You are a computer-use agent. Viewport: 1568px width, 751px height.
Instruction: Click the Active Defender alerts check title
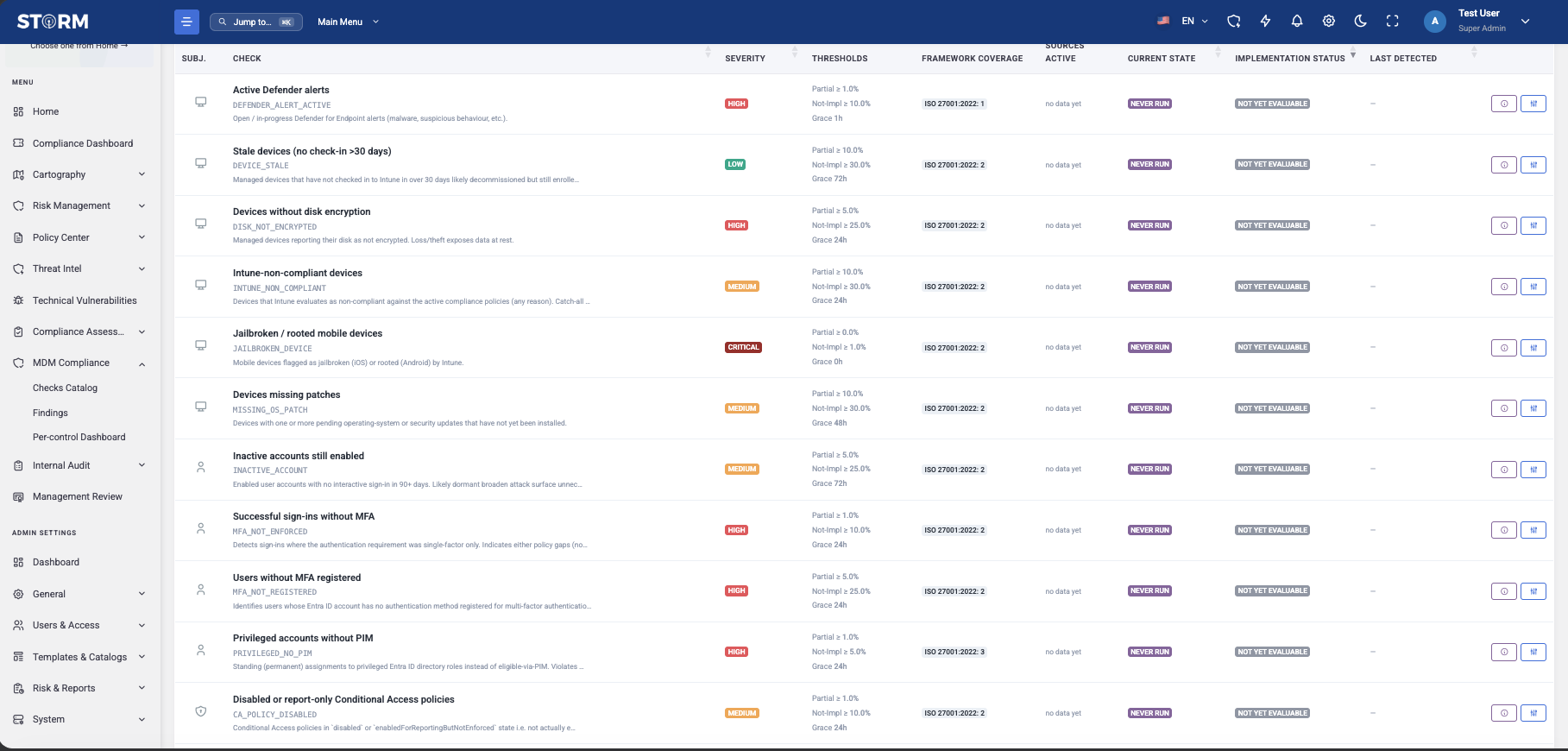point(281,90)
